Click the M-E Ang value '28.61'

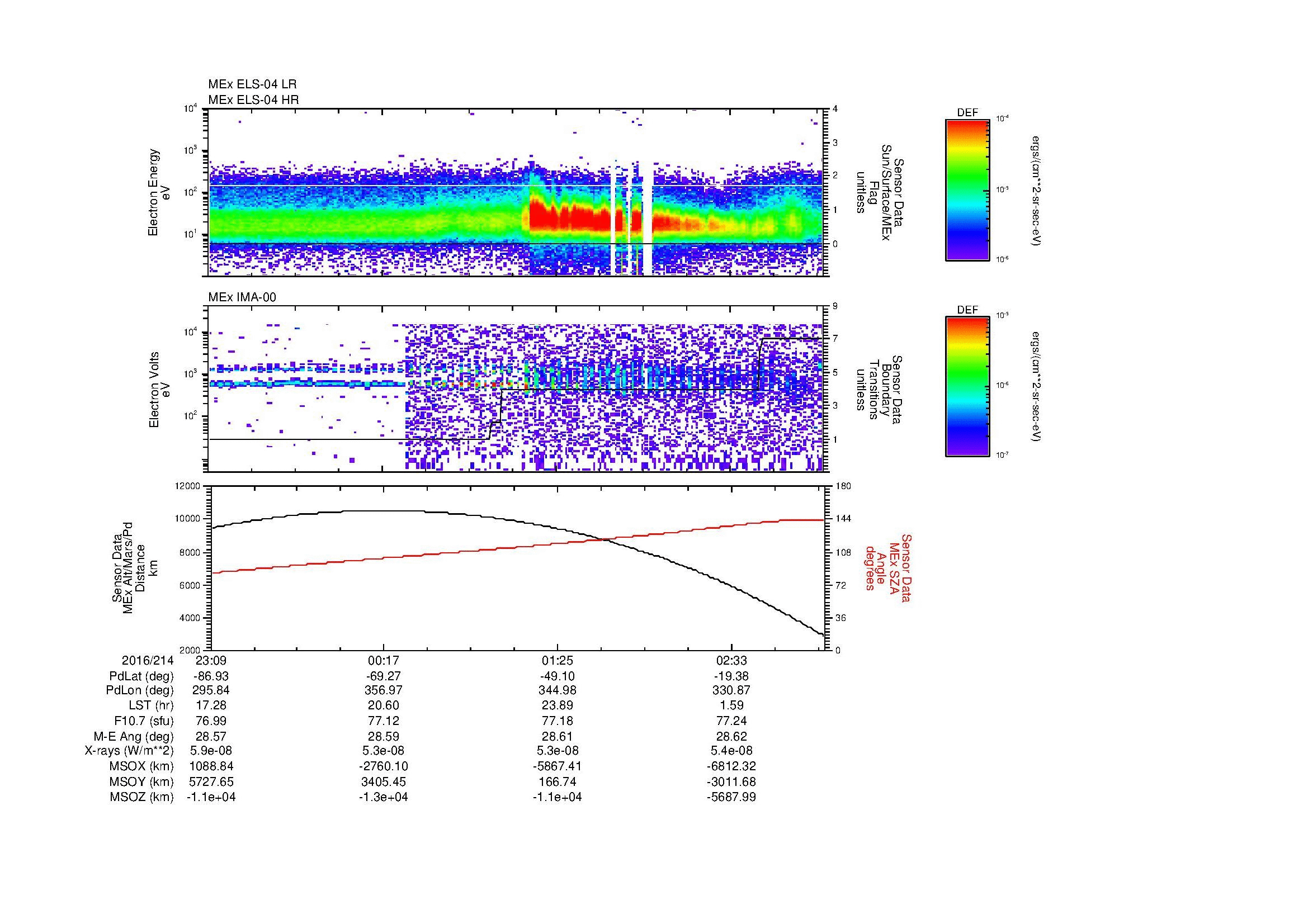click(557, 736)
